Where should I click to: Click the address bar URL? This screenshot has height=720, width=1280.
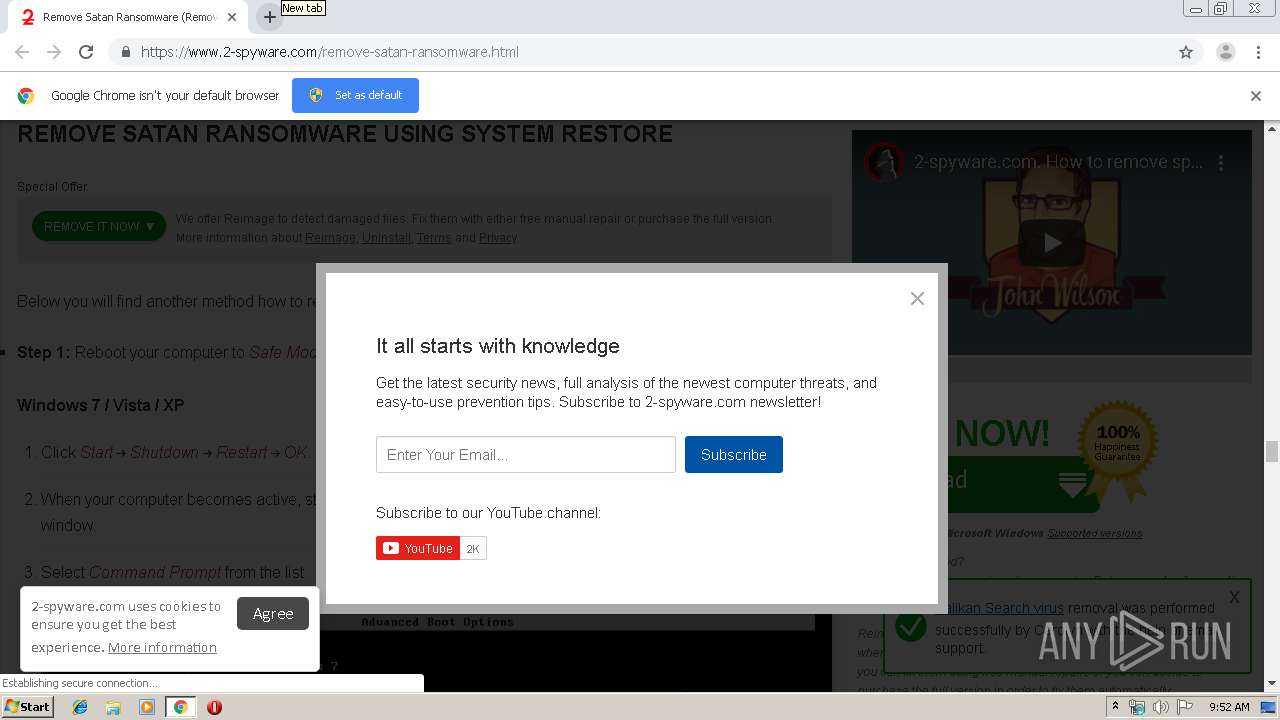330,52
